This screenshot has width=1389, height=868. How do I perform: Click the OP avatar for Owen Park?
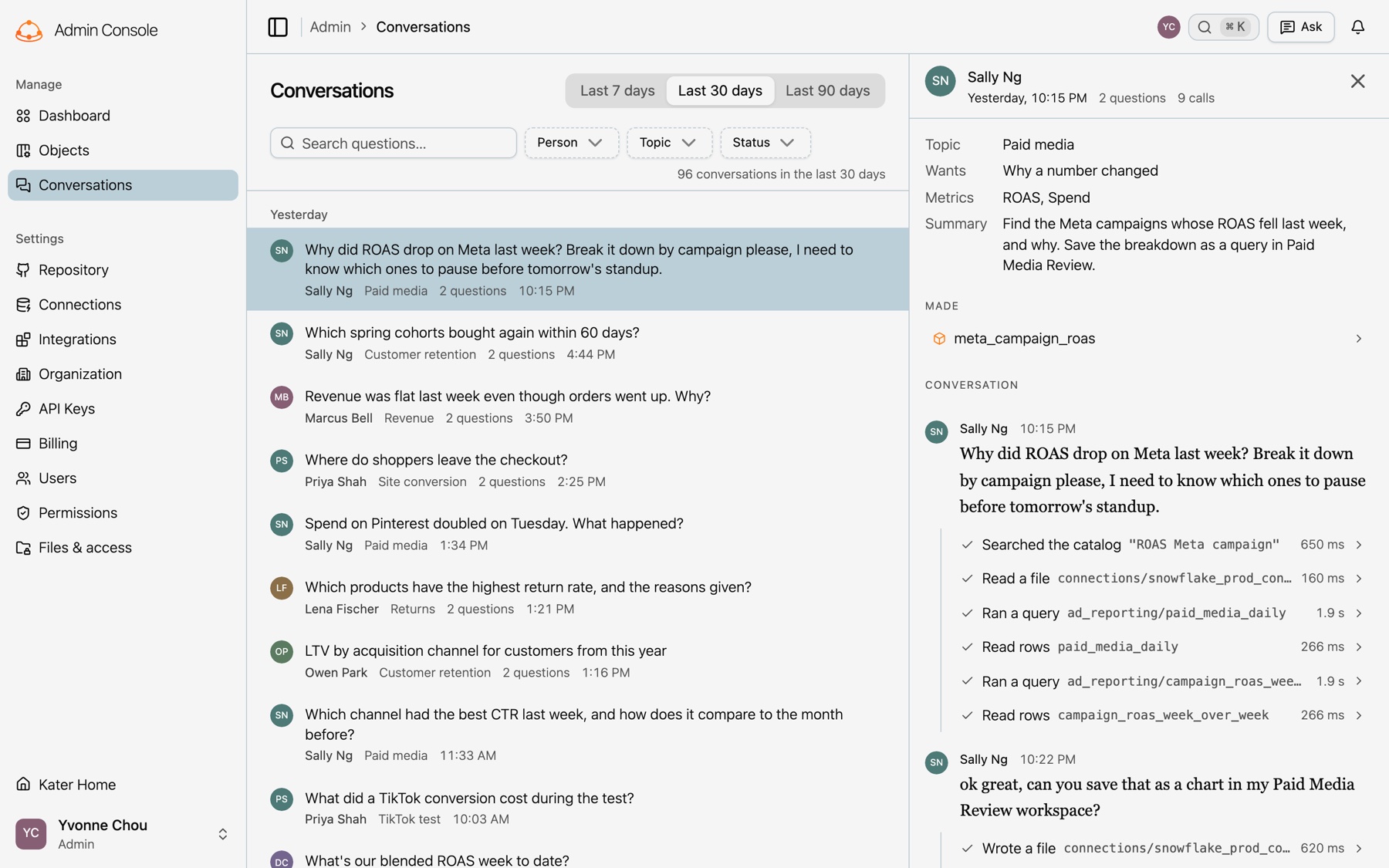pyautogui.click(x=281, y=652)
